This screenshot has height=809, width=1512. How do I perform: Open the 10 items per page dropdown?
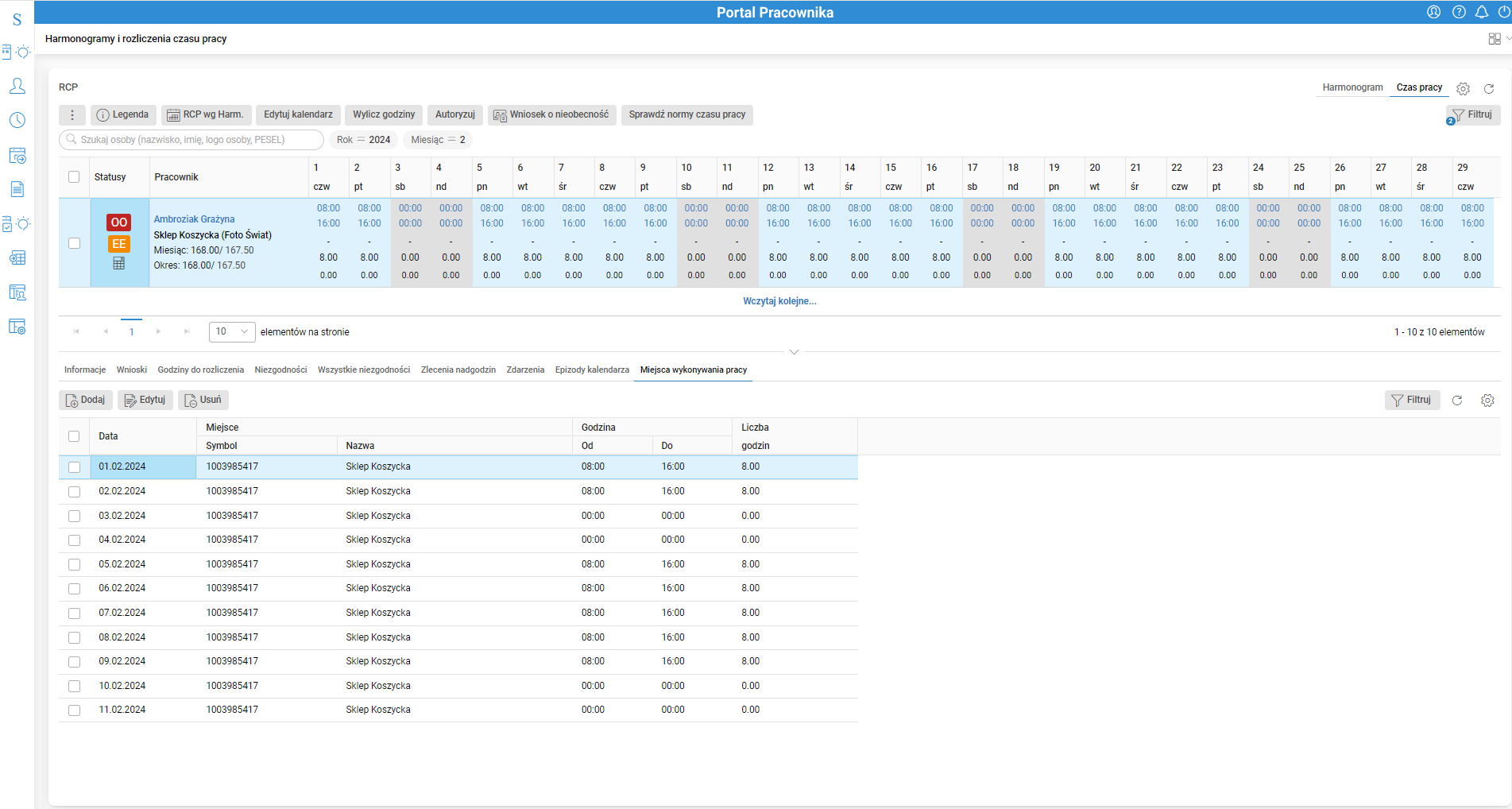231,331
